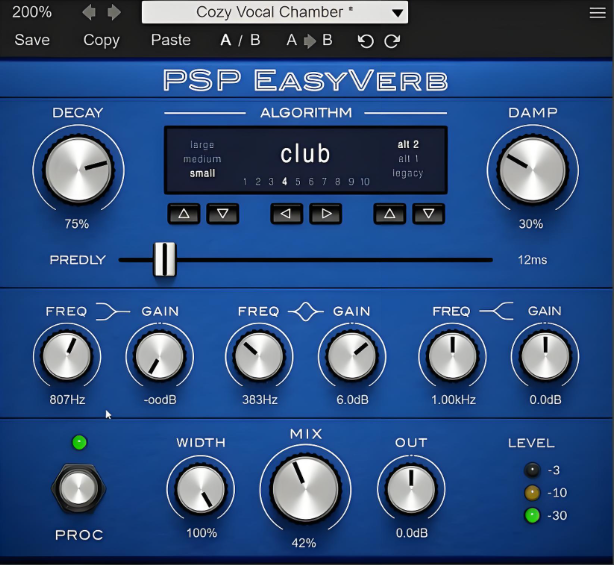
Task: Click the Paste button
Action: (x=171, y=40)
